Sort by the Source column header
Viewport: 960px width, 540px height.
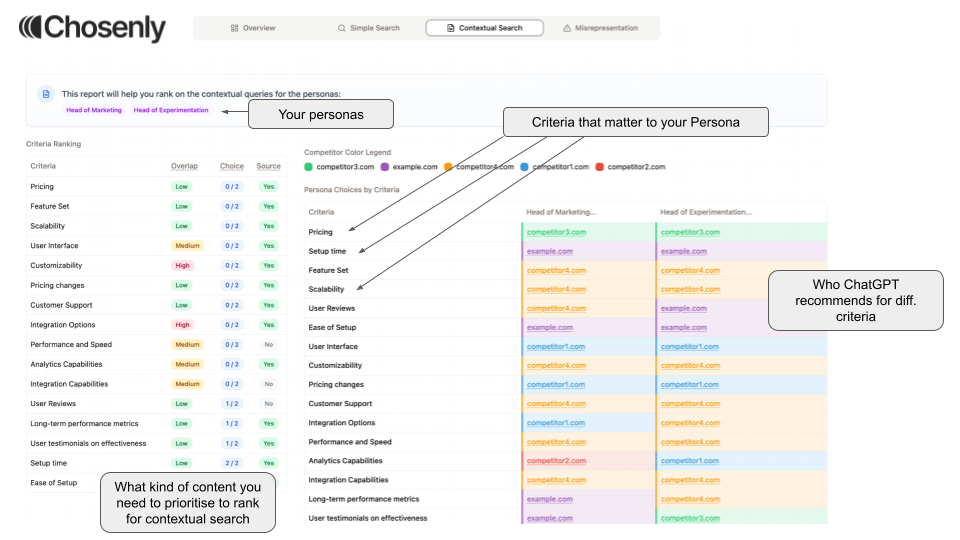pyautogui.click(x=268, y=166)
